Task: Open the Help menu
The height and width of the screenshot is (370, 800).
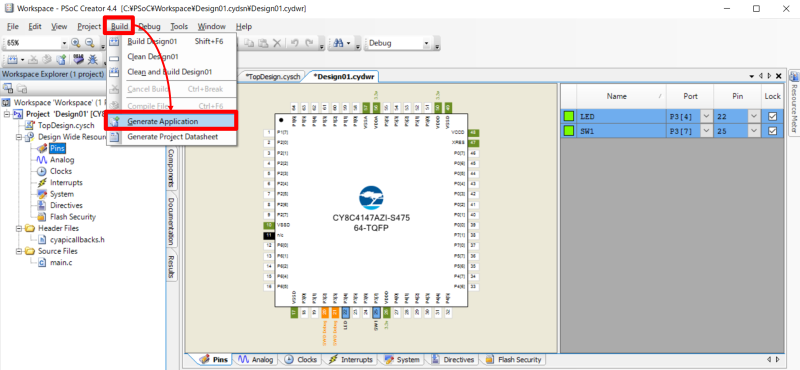Action: point(244,26)
